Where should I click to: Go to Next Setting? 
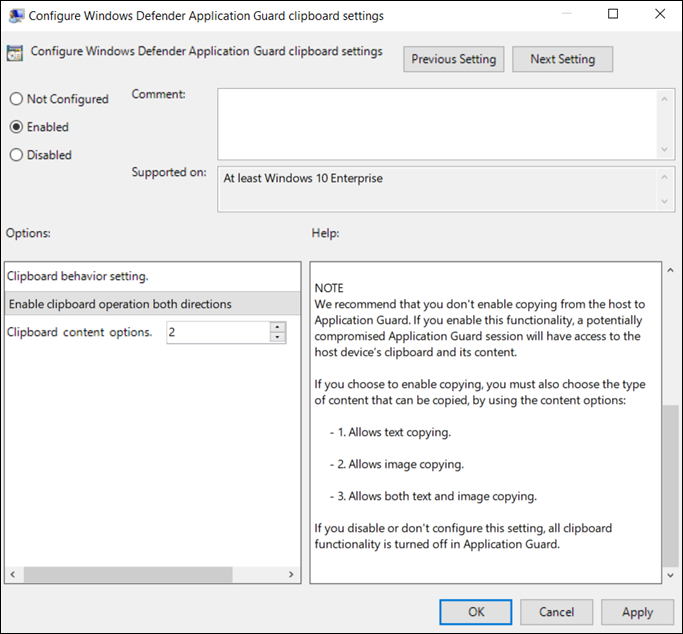[562, 59]
